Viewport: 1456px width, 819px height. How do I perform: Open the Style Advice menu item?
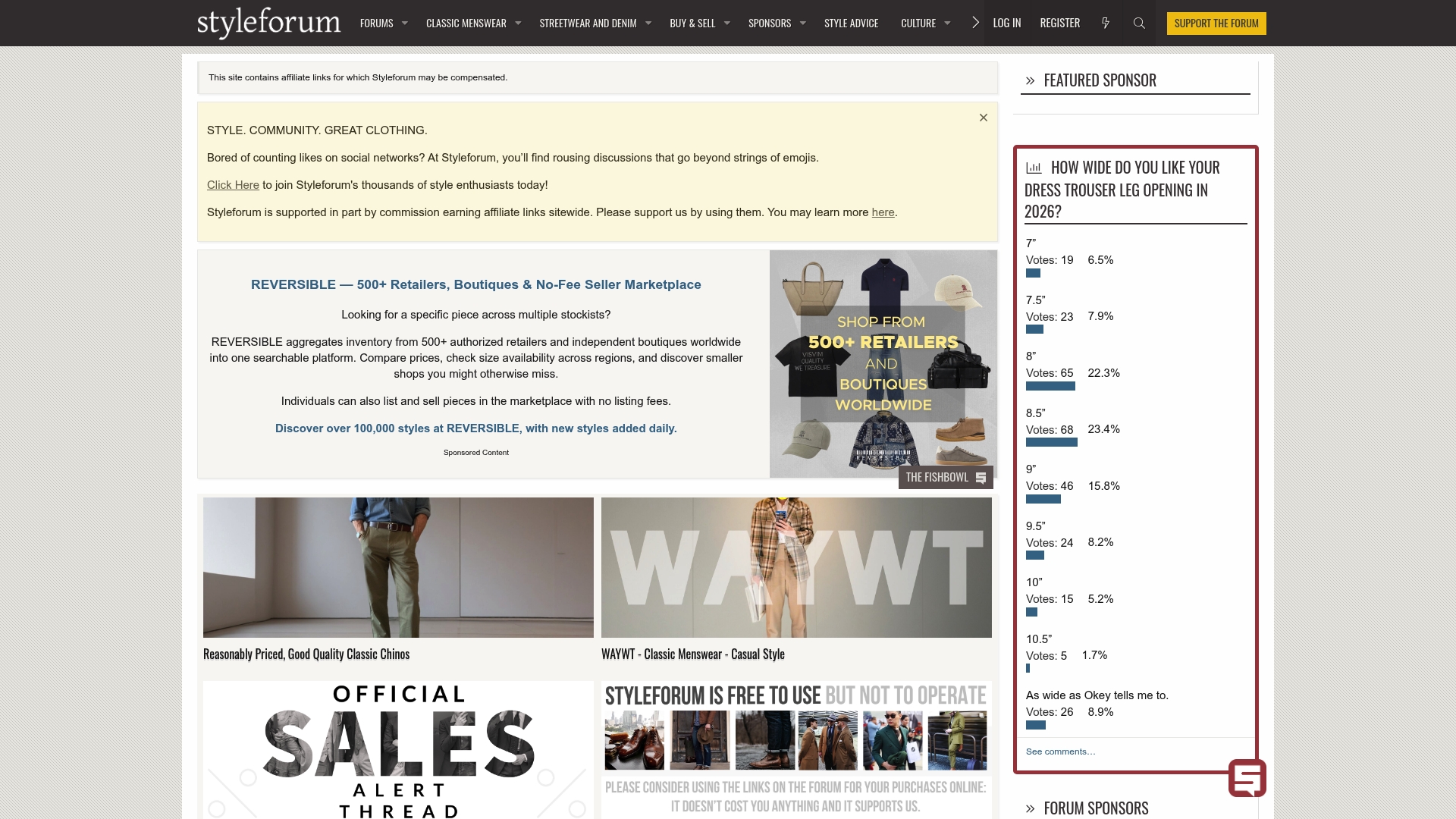pyautogui.click(x=851, y=23)
